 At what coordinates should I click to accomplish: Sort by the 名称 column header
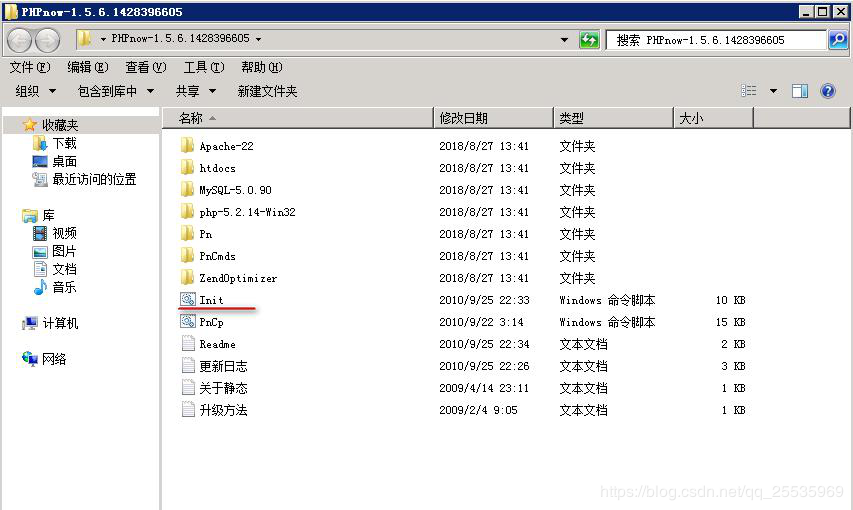point(298,118)
